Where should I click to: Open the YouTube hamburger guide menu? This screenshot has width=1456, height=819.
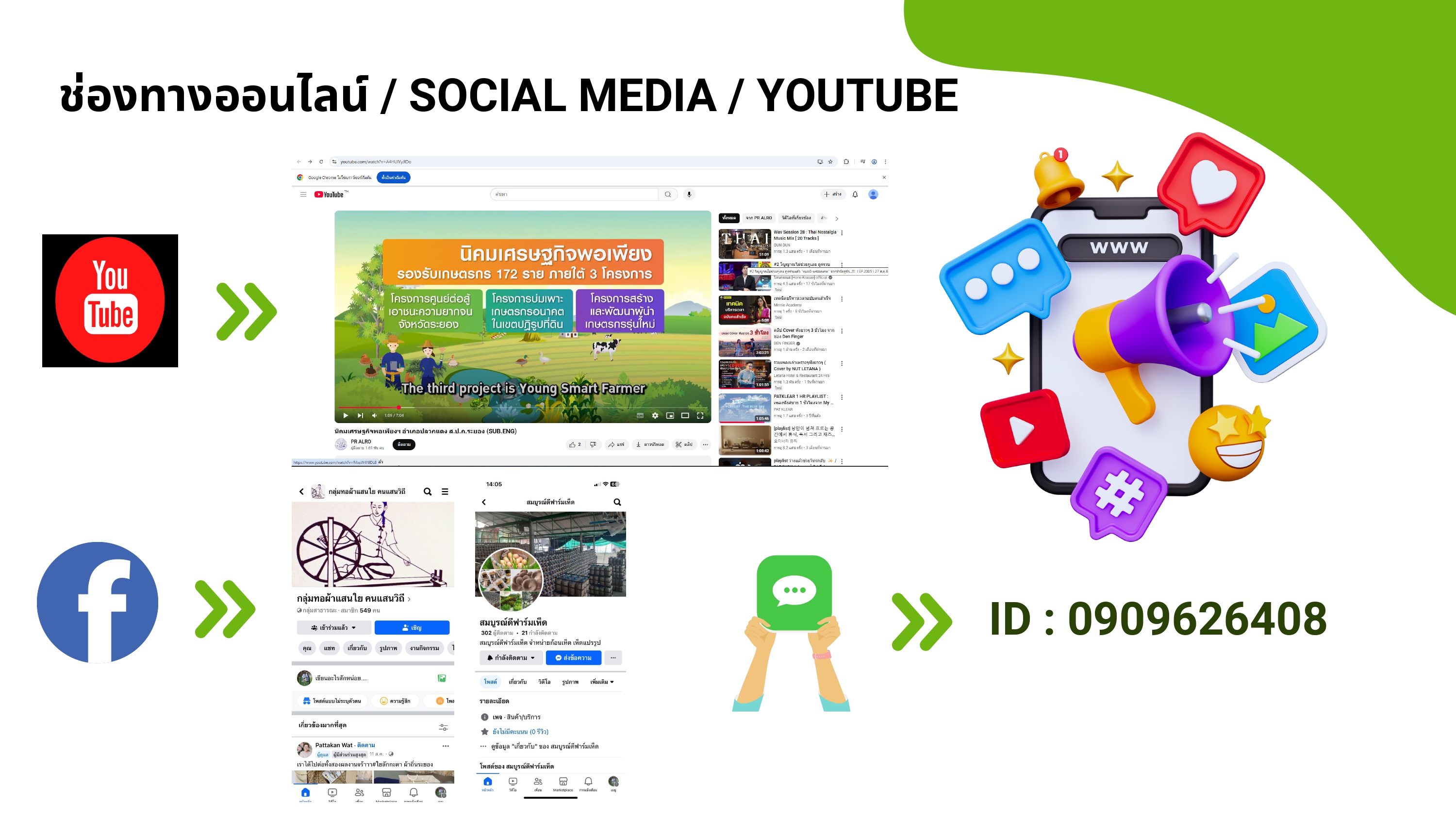pyautogui.click(x=303, y=195)
